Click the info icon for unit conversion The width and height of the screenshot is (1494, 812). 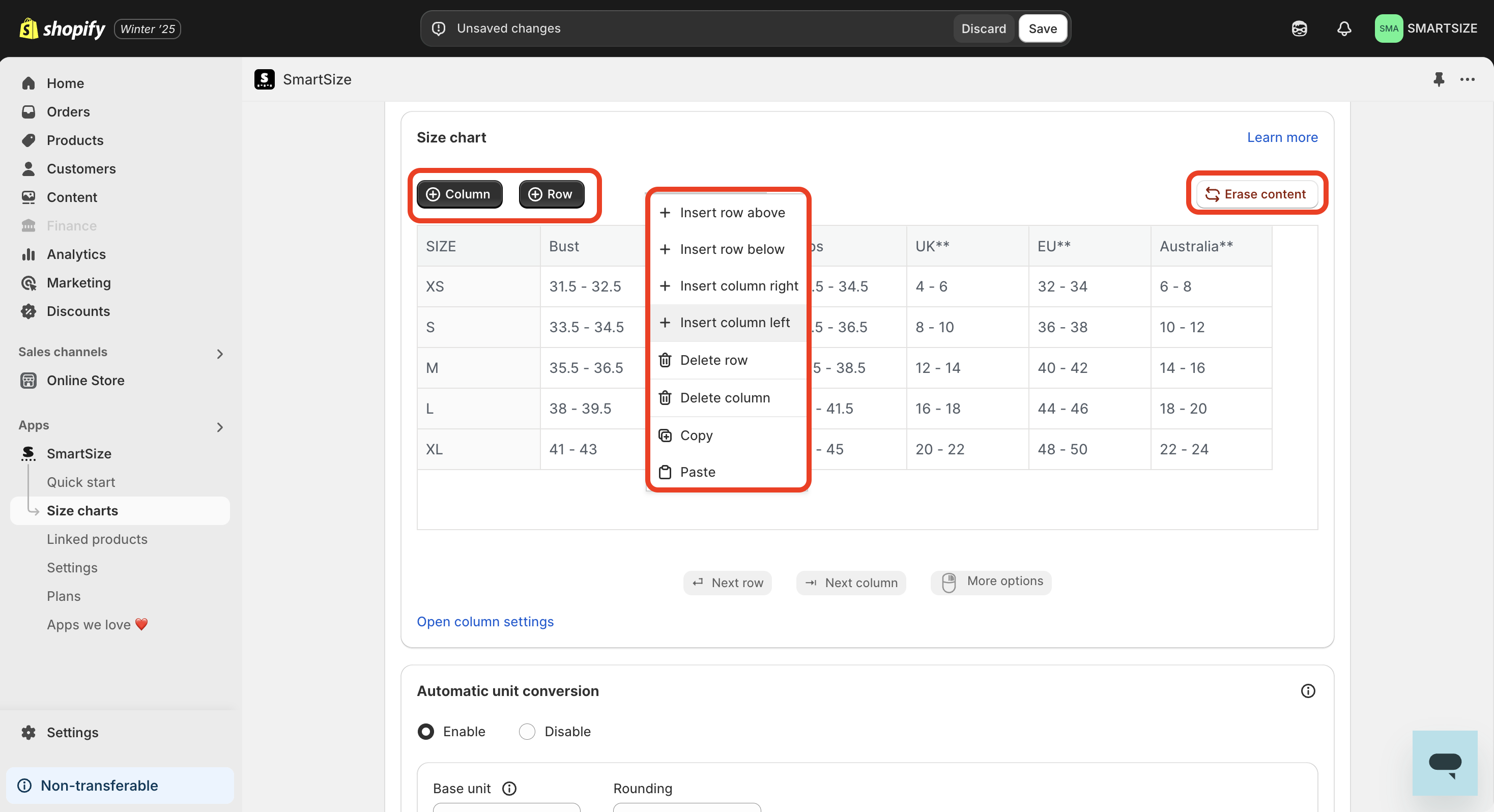tap(1307, 690)
